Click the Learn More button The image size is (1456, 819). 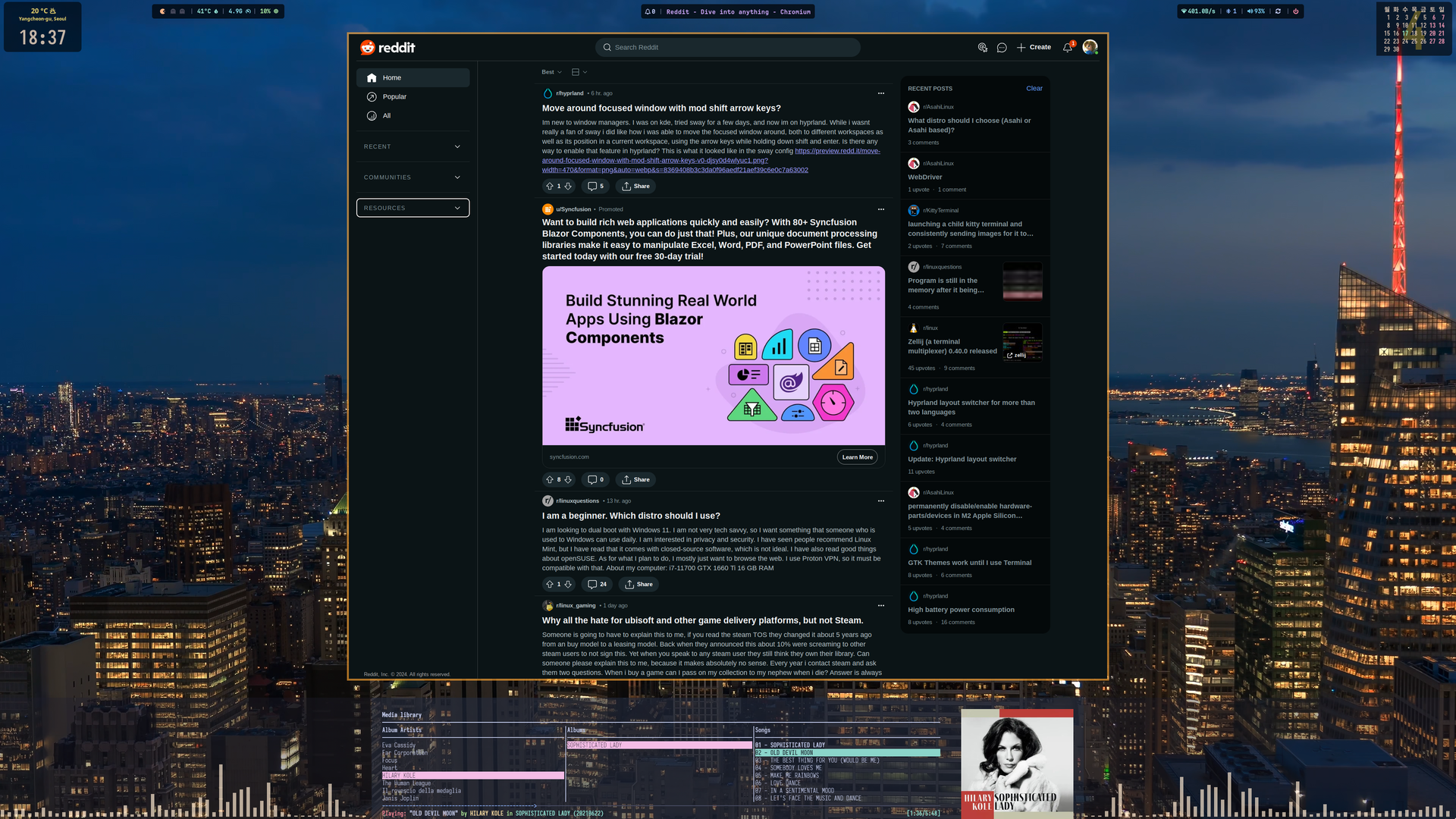pyautogui.click(x=857, y=457)
